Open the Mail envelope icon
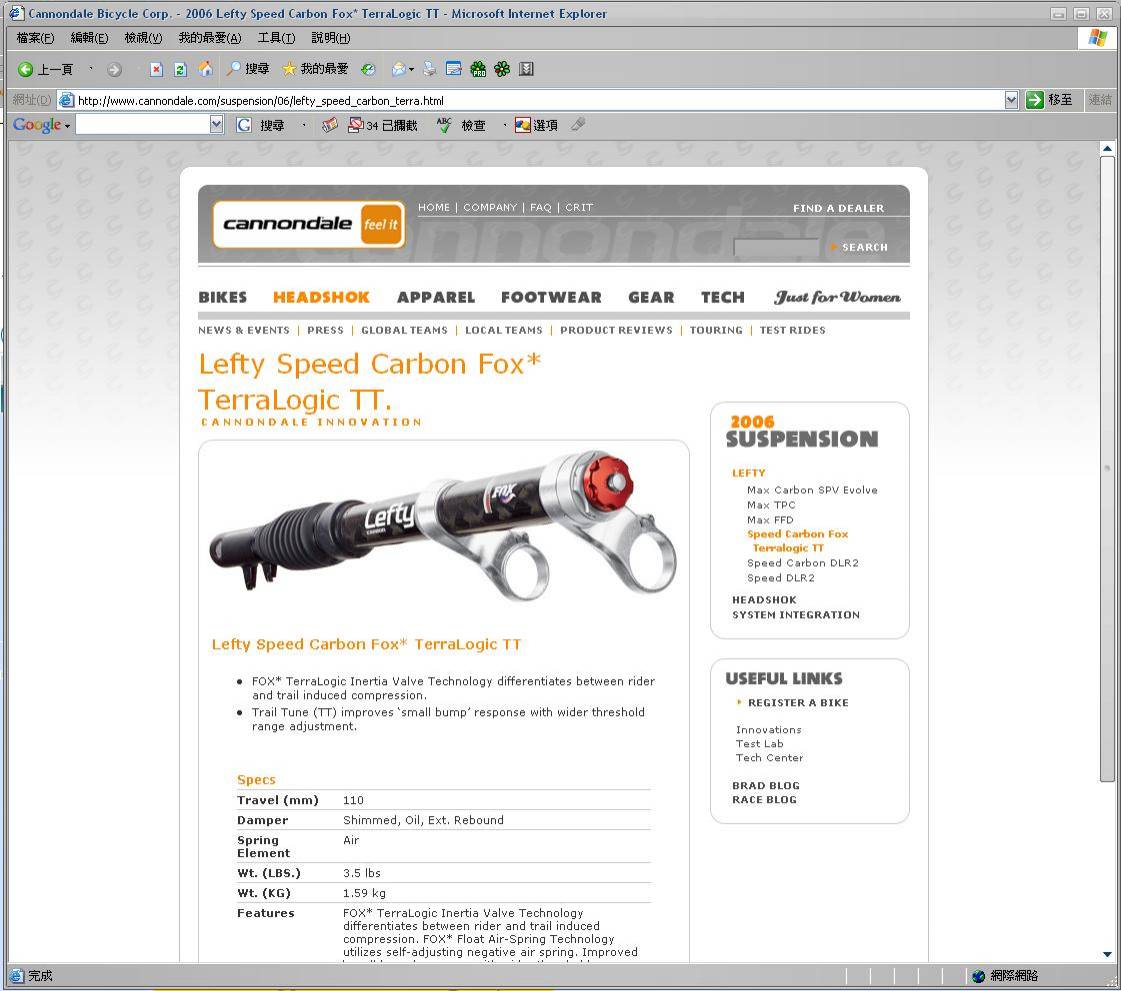The height and width of the screenshot is (991, 1121). pos(398,69)
